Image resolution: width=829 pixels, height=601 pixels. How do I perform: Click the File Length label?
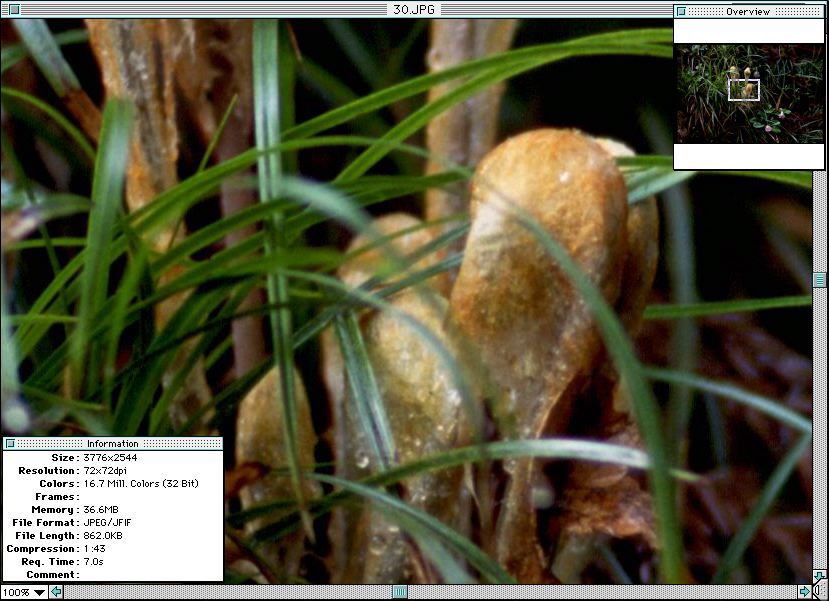tap(47, 535)
